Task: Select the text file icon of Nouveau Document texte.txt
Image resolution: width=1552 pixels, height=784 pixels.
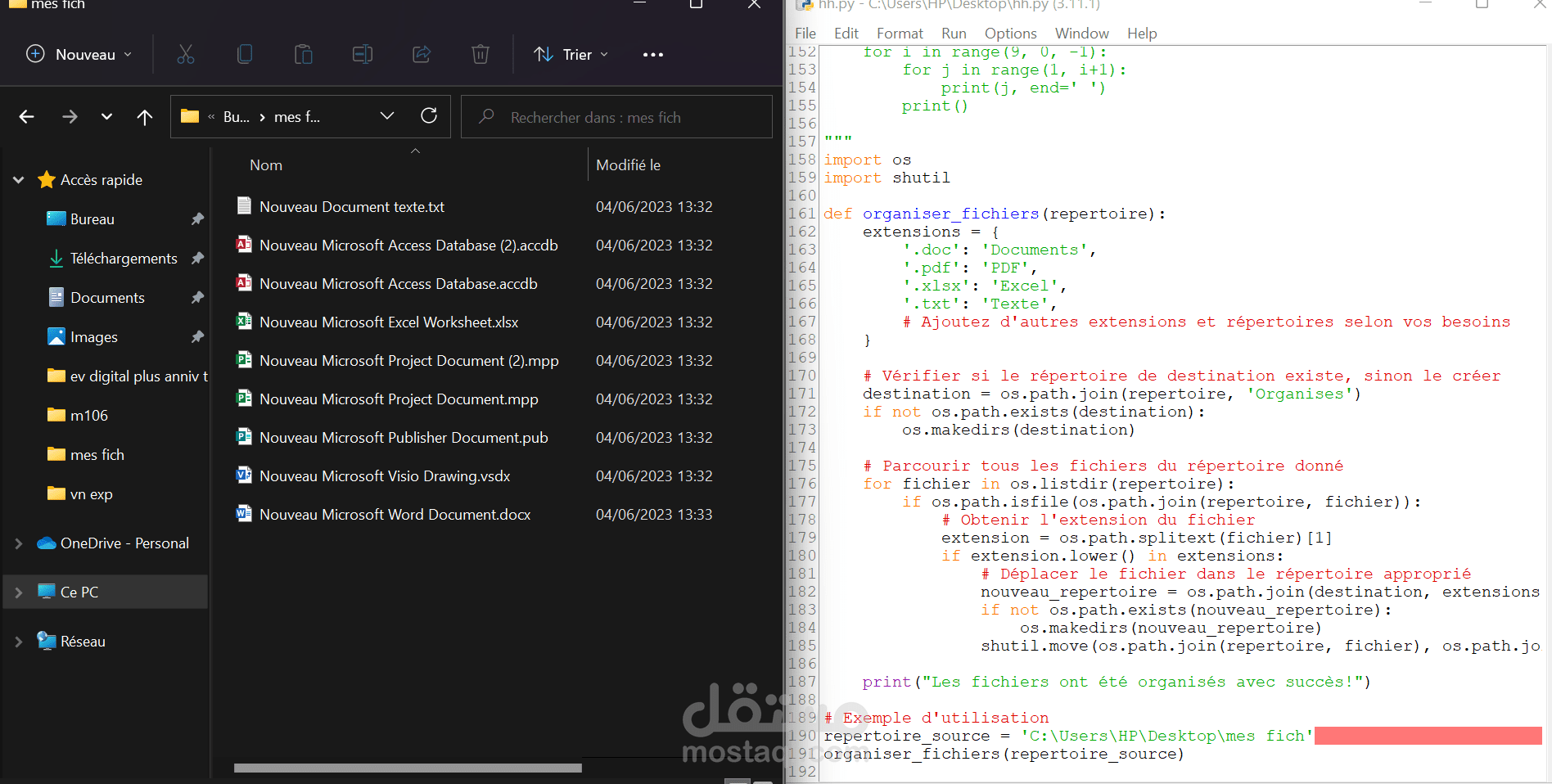Action: tap(244, 206)
